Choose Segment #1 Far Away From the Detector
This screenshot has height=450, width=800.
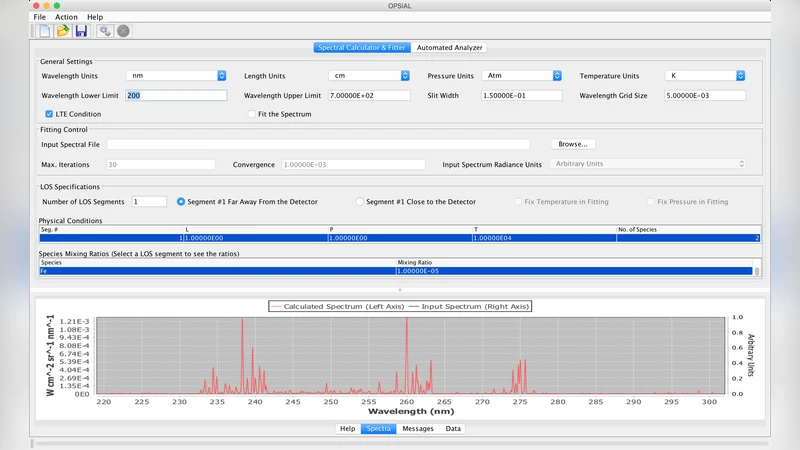[x=181, y=202]
